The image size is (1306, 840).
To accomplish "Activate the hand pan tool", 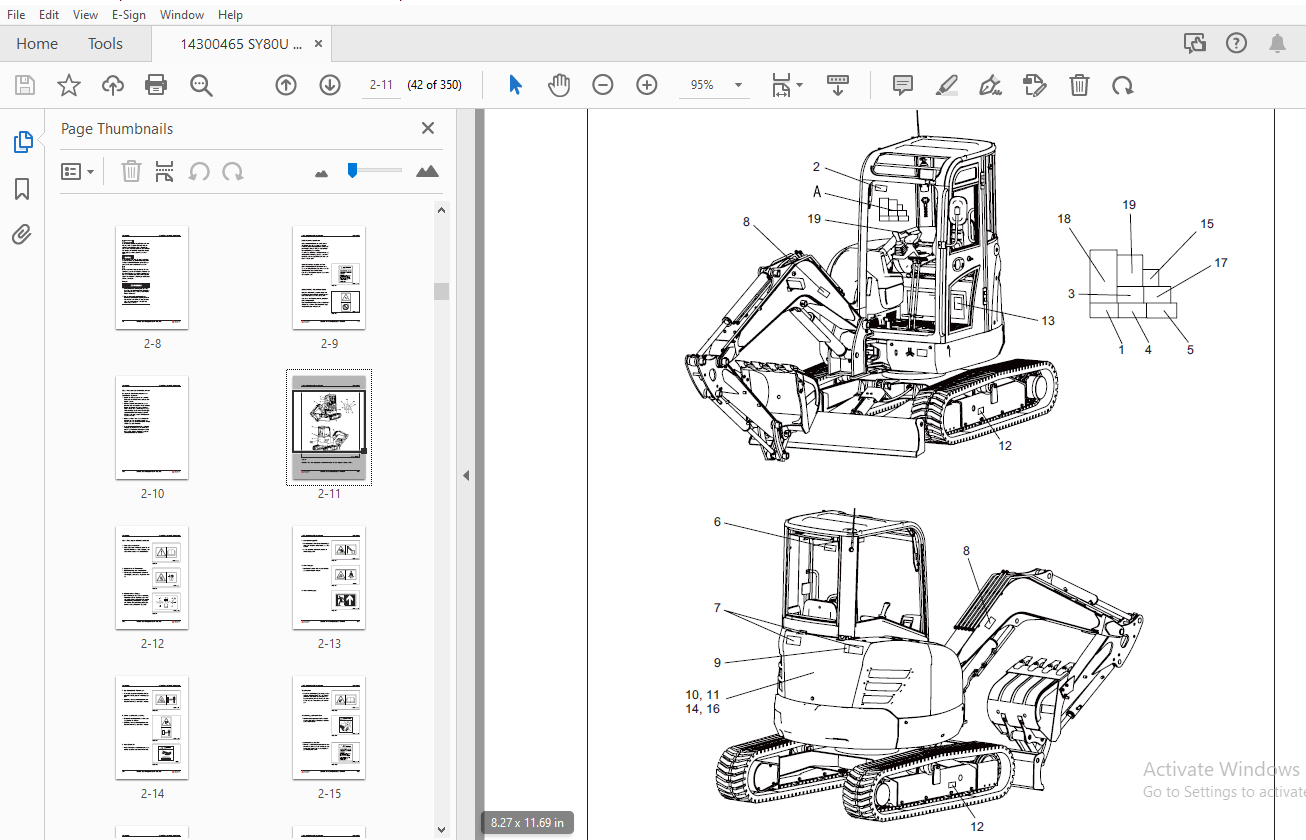I will (x=559, y=85).
